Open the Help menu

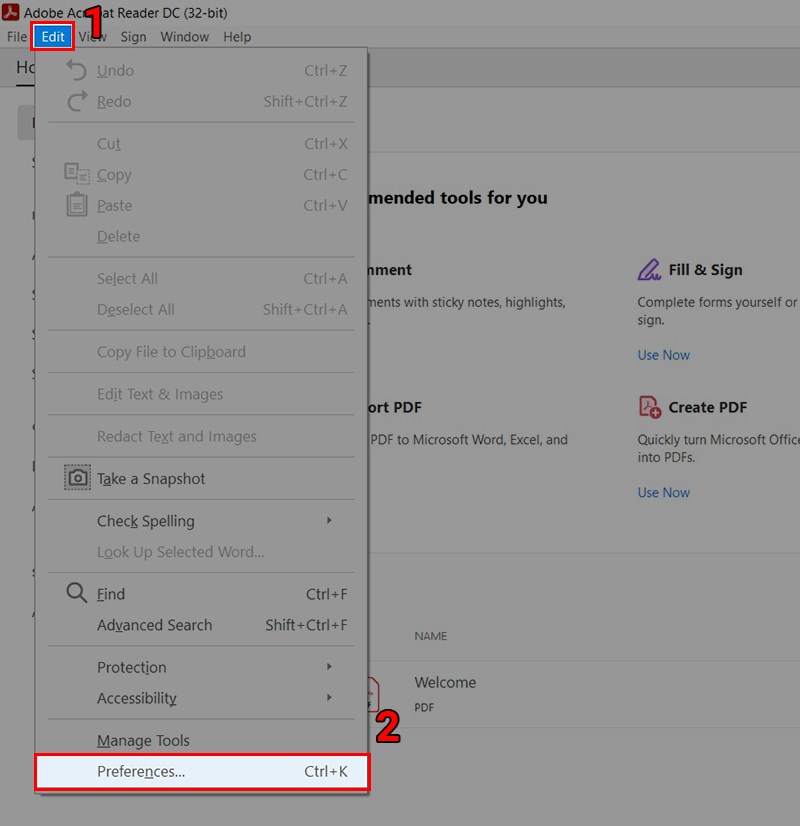point(237,37)
